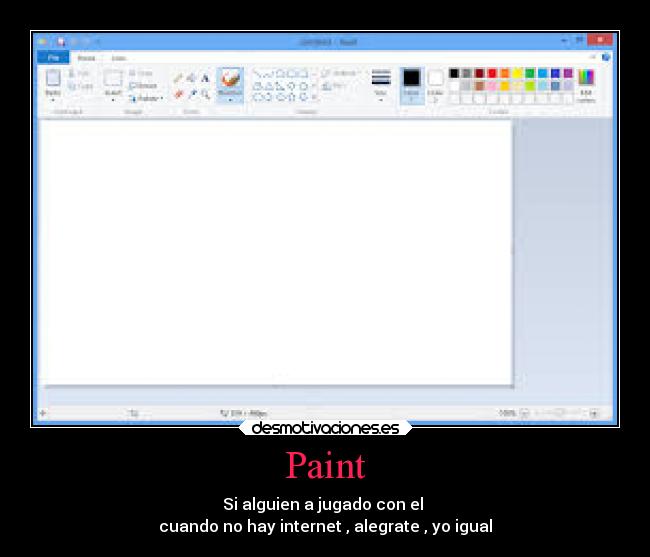Open the shape Outline dropdown
The height and width of the screenshot is (557, 650).
(x=340, y=73)
